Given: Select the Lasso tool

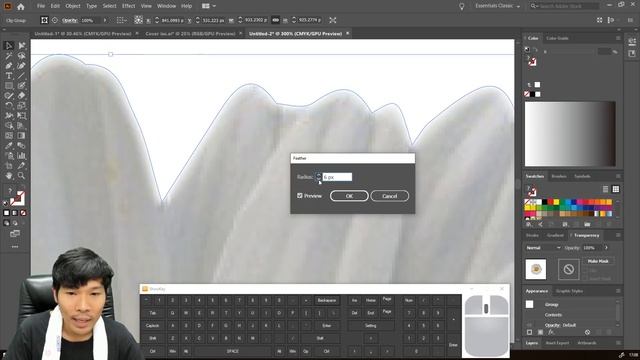Looking at the screenshot, I should [x=21, y=56].
